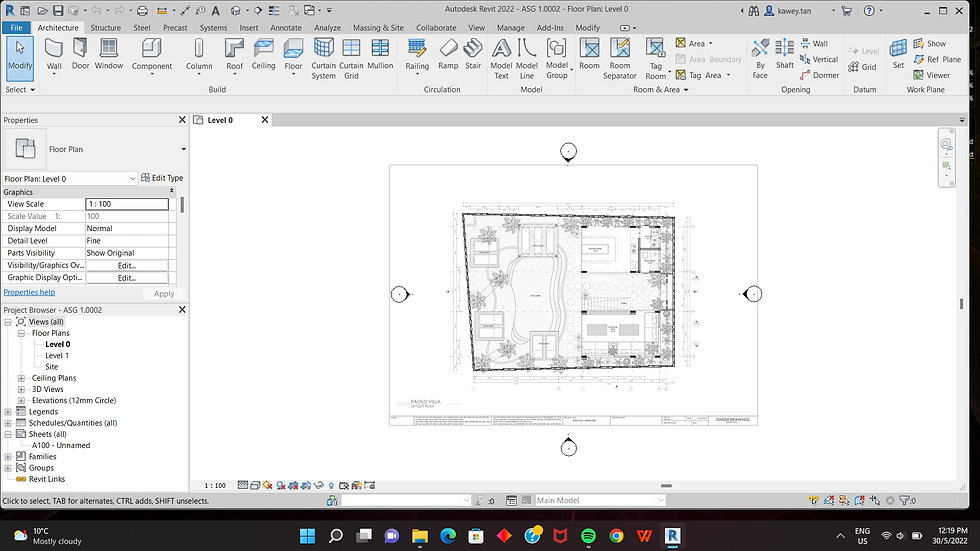Open the File menu tab
This screenshot has width=980, height=551.
coord(16,27)
